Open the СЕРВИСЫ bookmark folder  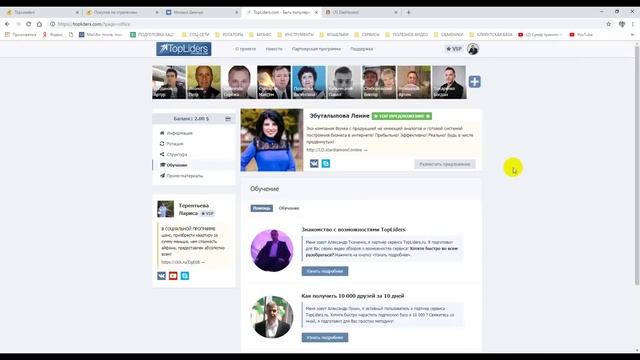[x=367, y=35]
